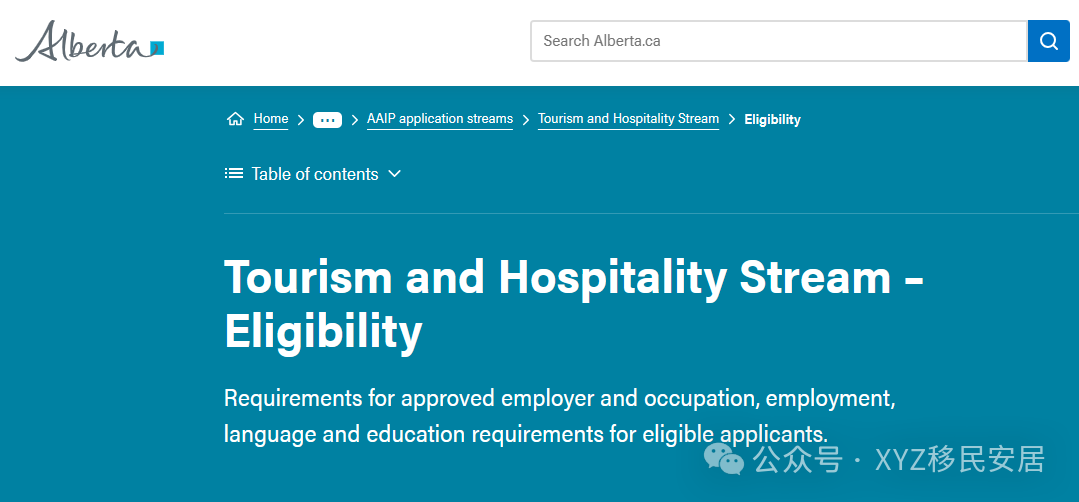Click the XYZ移民安居 watermark text
Screen dimensions: 1079x502
coord(959,459)
